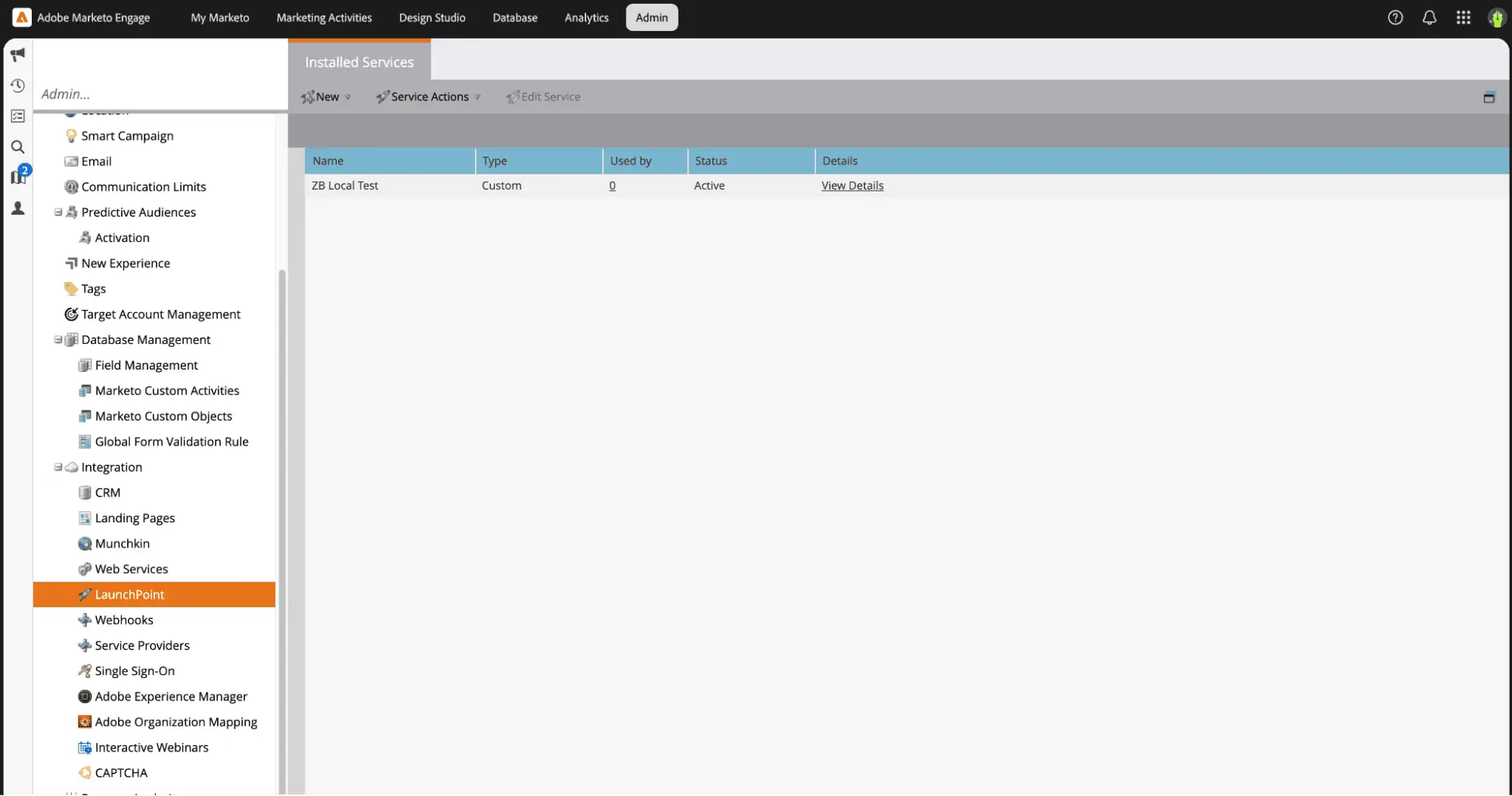Collapse the Database Management tree node
Image resolution: width=1512 pixels, height=796 pixels.
(x=58, y=340)
